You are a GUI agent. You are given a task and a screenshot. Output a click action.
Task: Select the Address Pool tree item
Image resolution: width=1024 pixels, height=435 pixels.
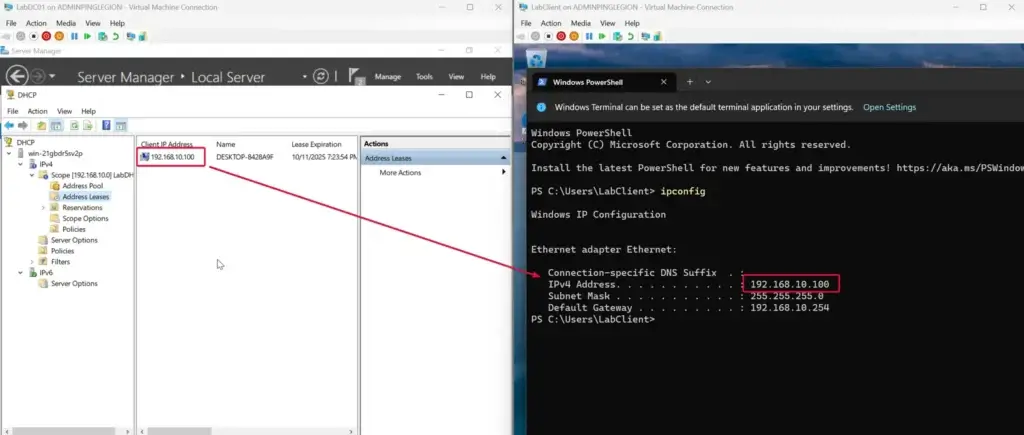click(x=82, y=186)
